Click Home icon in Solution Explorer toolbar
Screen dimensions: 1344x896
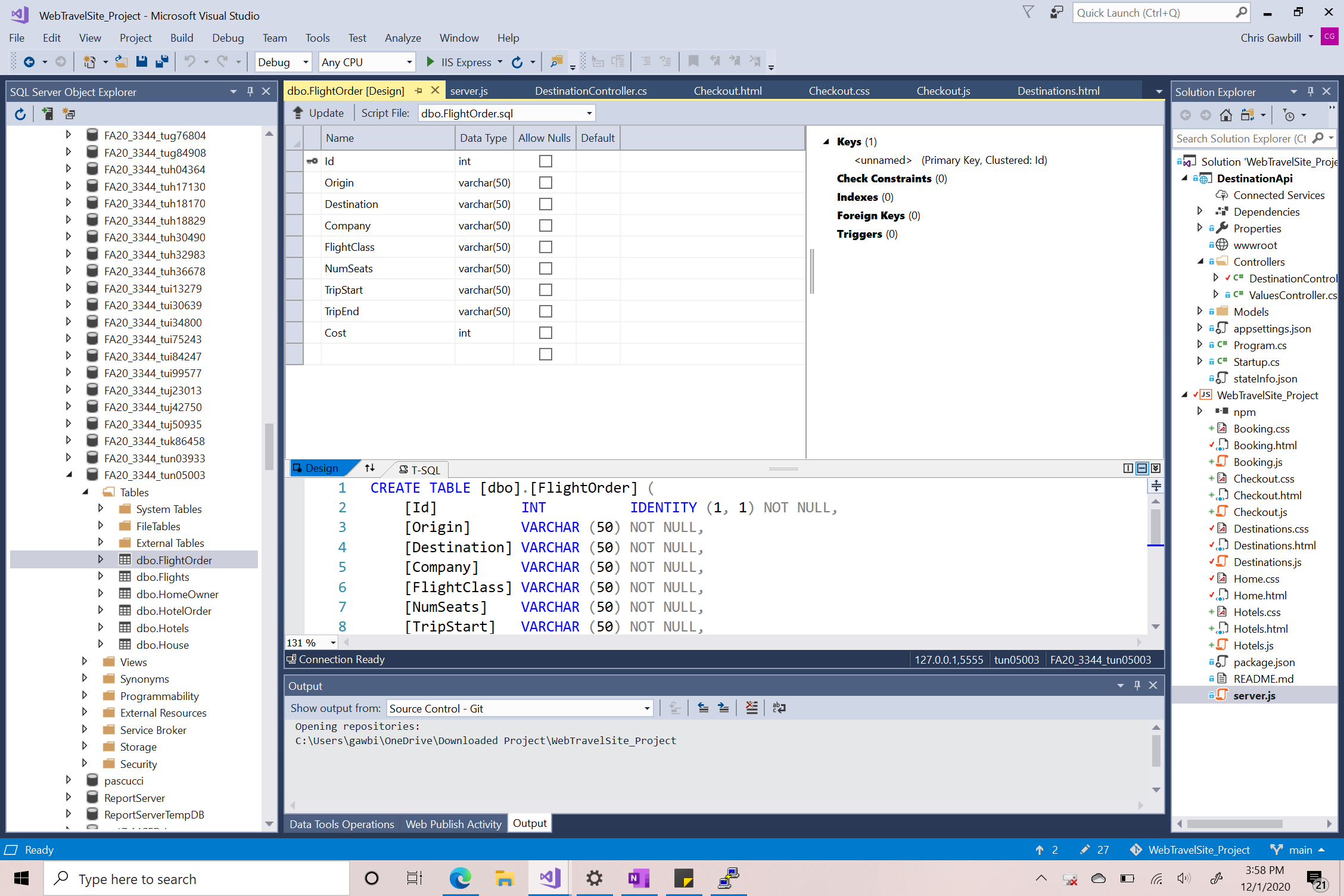(1226, 115)
